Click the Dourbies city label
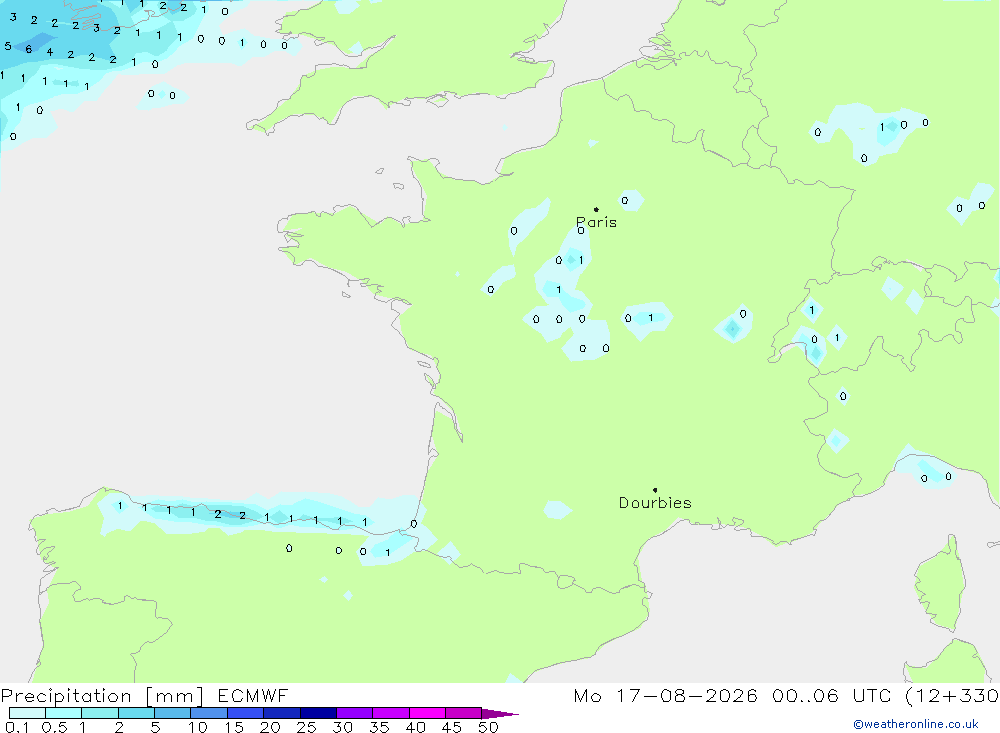Image resolution: width=1000 pixels, height=733 pixels. 655,503
